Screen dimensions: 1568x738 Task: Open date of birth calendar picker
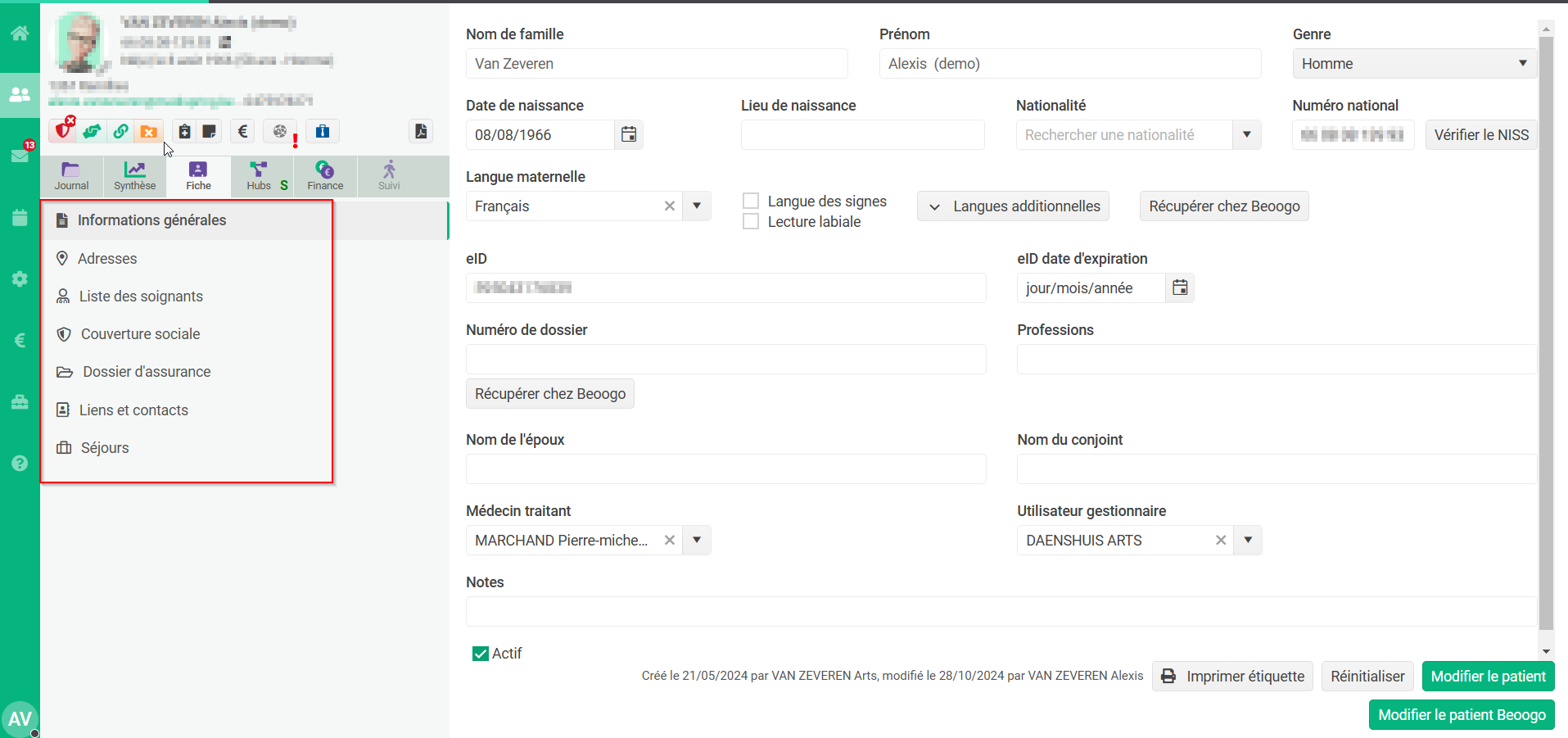[x=629, y=134]
